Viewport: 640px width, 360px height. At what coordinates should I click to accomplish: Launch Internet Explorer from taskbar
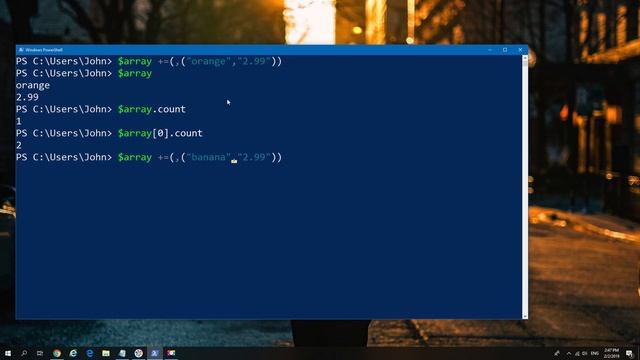click(x=73, y=353)
